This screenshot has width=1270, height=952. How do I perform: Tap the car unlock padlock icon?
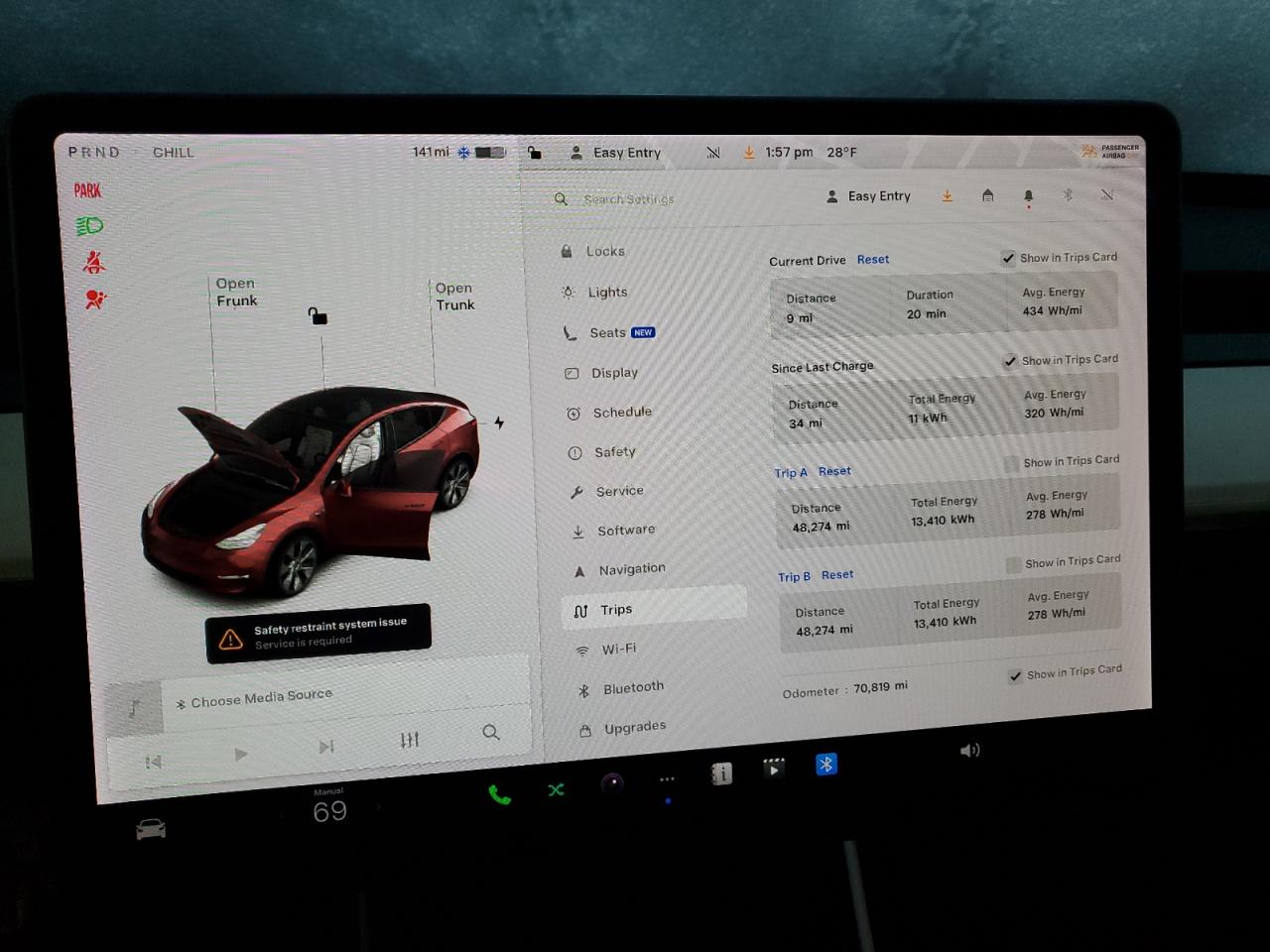click(317, 316)
